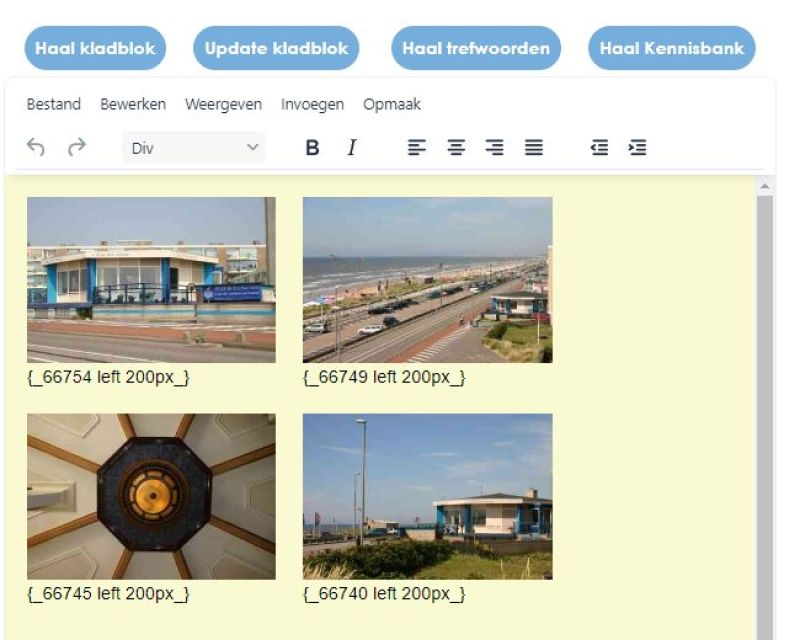Justify the text

(534, 147)
